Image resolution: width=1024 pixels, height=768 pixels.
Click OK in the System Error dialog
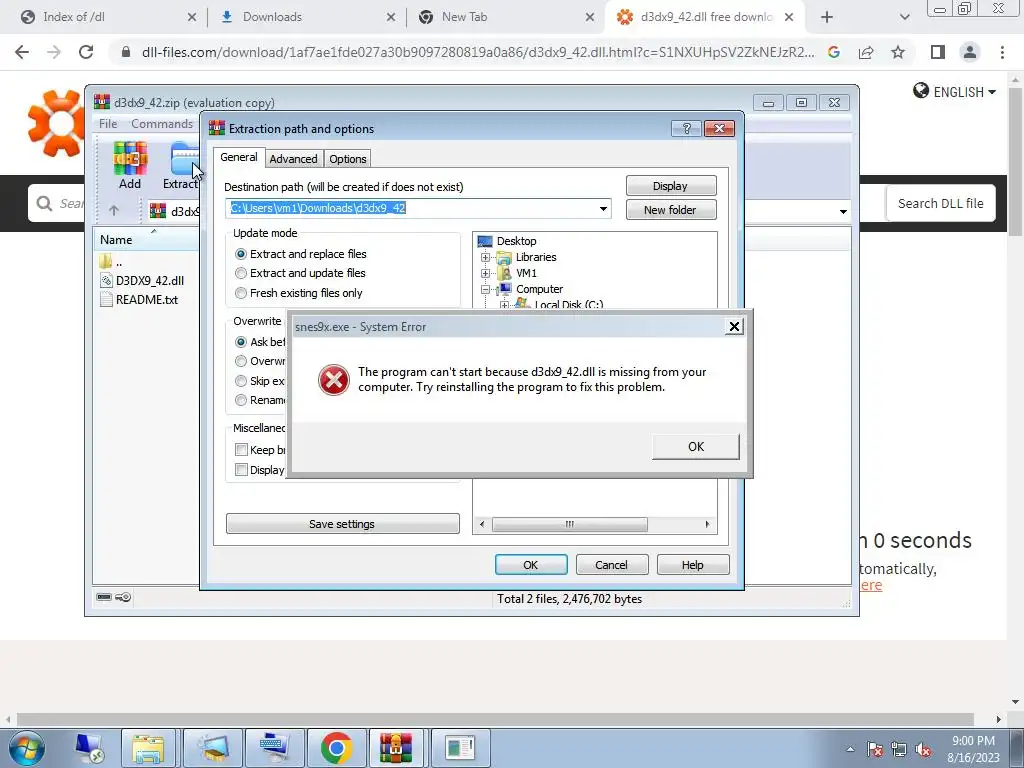point(696,447)
